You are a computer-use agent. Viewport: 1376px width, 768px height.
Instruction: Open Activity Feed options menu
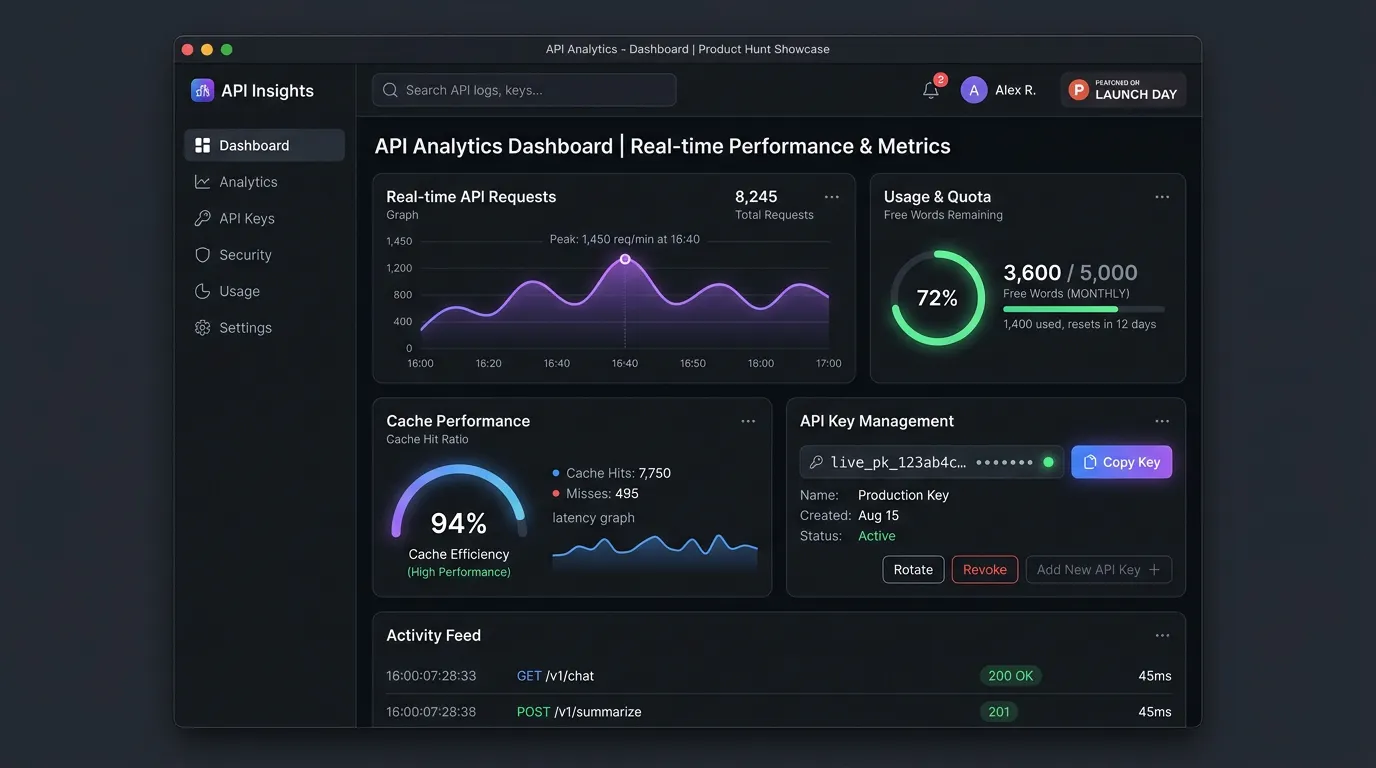pos(1162,635)
